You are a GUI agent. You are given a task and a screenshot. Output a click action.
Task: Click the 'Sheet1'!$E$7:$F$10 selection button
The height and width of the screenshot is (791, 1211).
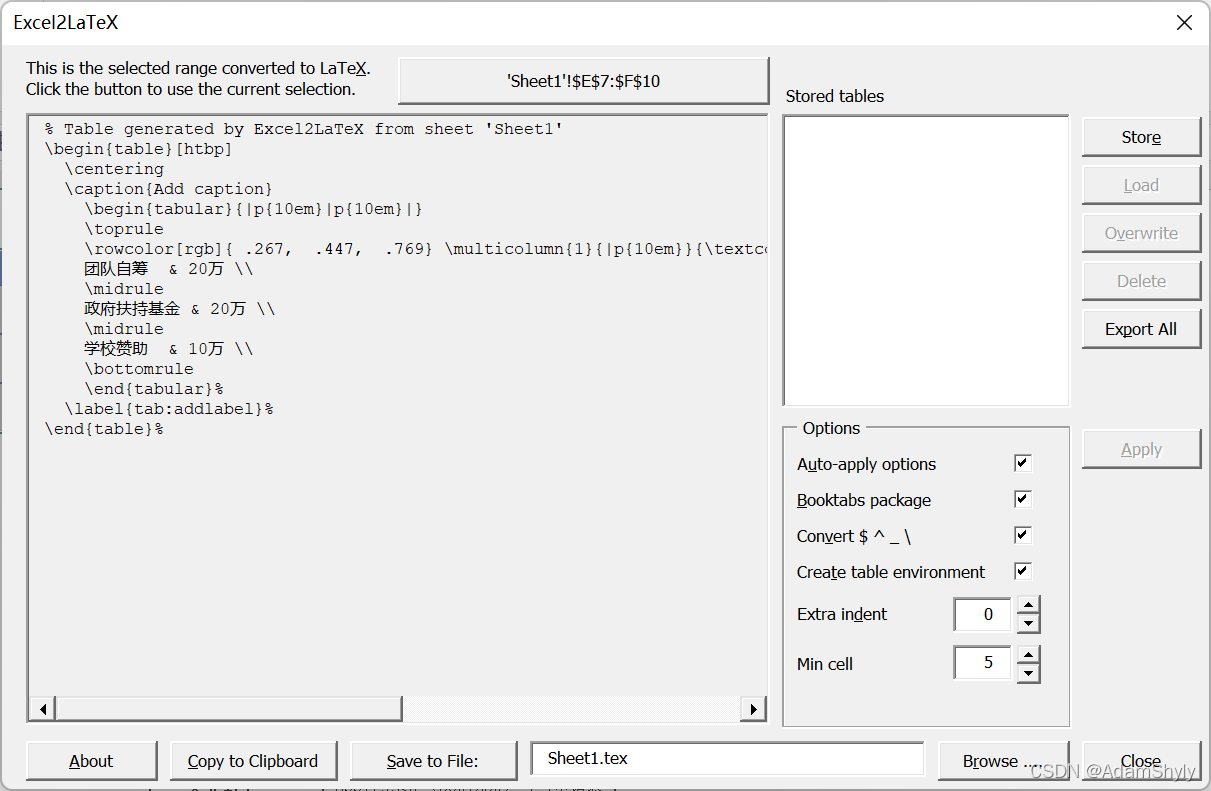tap(583, 81)
